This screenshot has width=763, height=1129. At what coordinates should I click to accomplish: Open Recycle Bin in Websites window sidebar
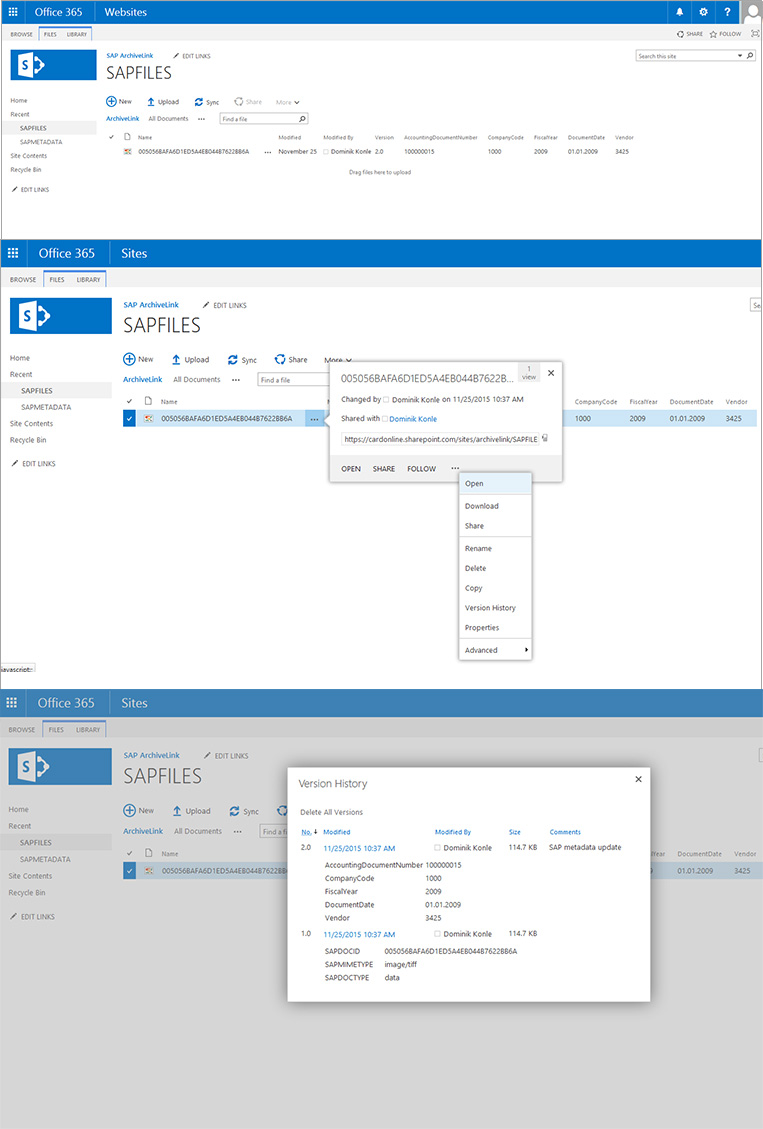(26, 170)
